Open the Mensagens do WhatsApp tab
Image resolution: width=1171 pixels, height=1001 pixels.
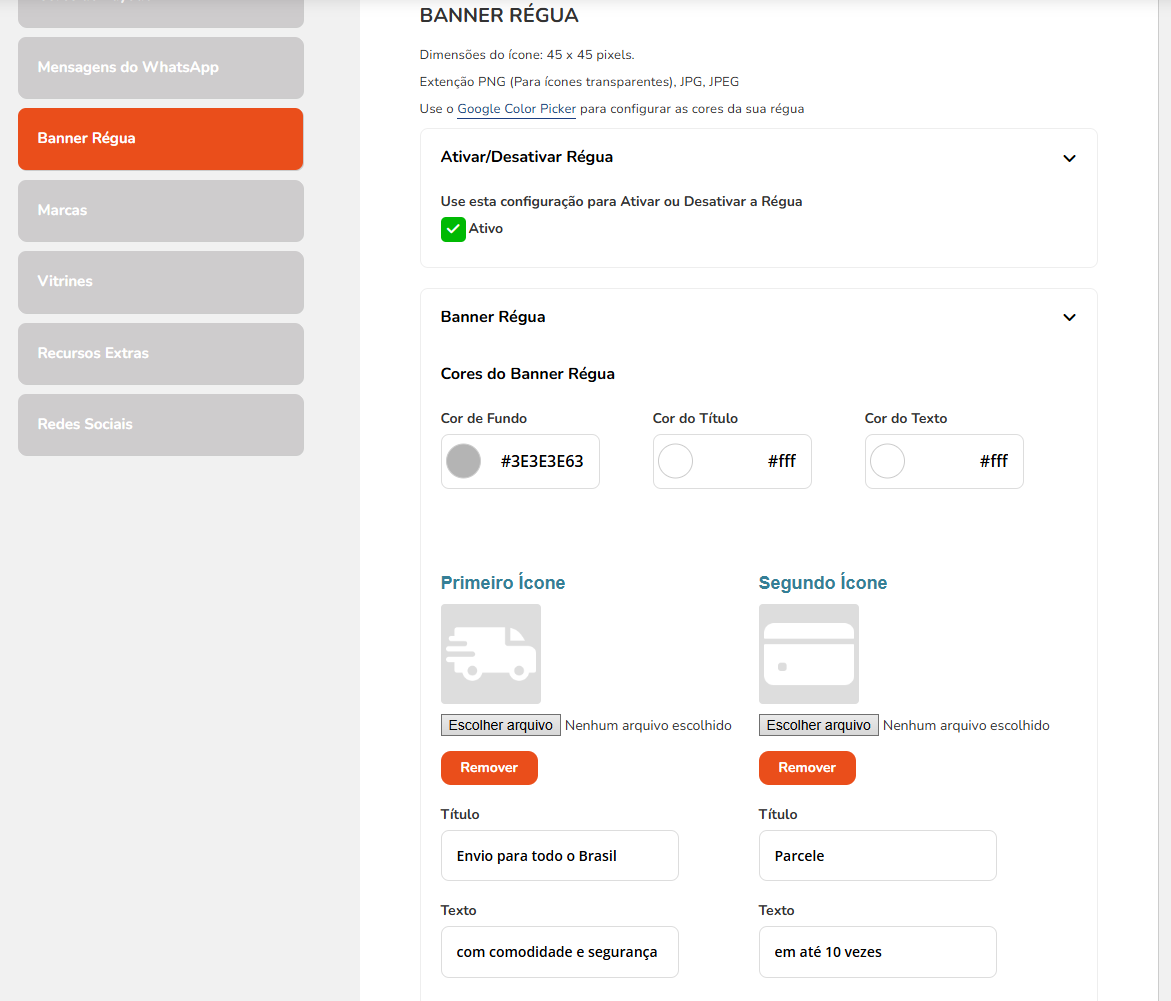pos(160,68)
